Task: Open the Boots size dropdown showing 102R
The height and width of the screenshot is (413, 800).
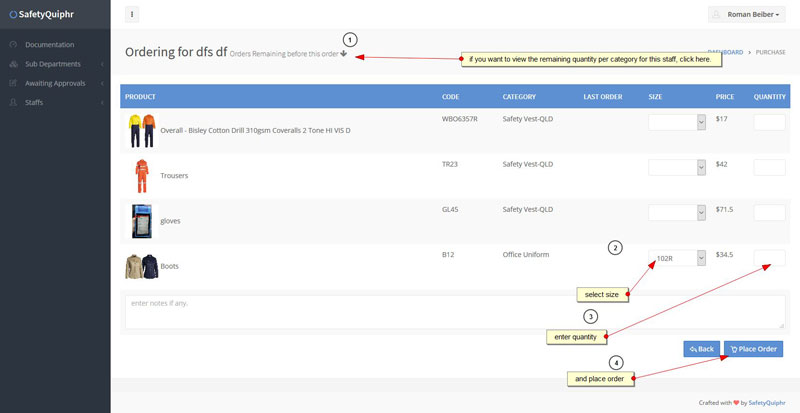Action: (x=678, y=258)
